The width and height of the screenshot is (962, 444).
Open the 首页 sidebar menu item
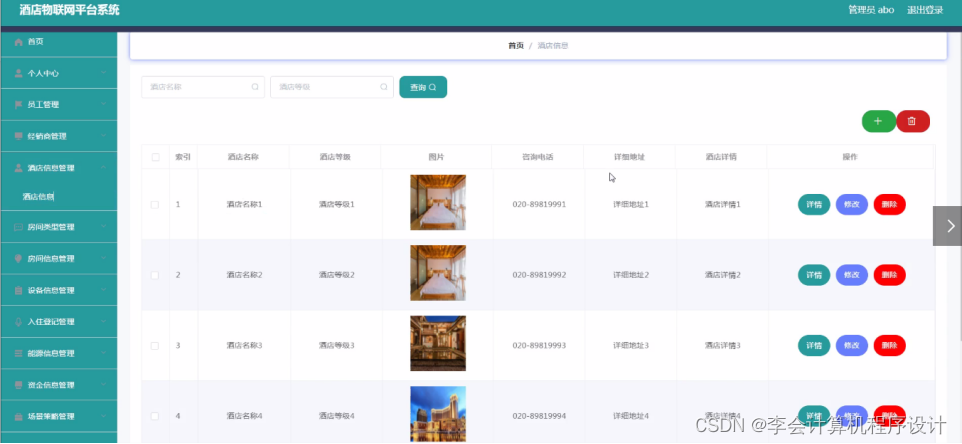point(59,42)
